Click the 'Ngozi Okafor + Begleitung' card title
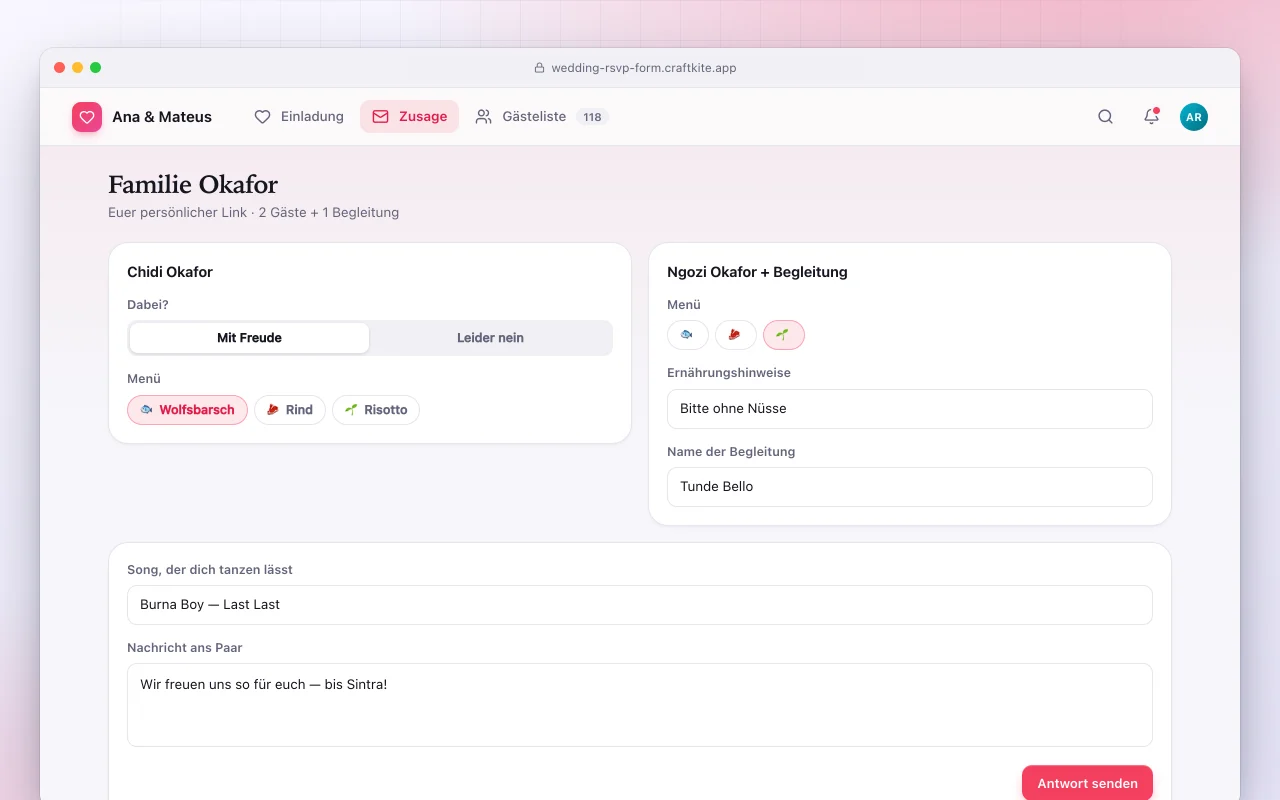 click(757, 272)
